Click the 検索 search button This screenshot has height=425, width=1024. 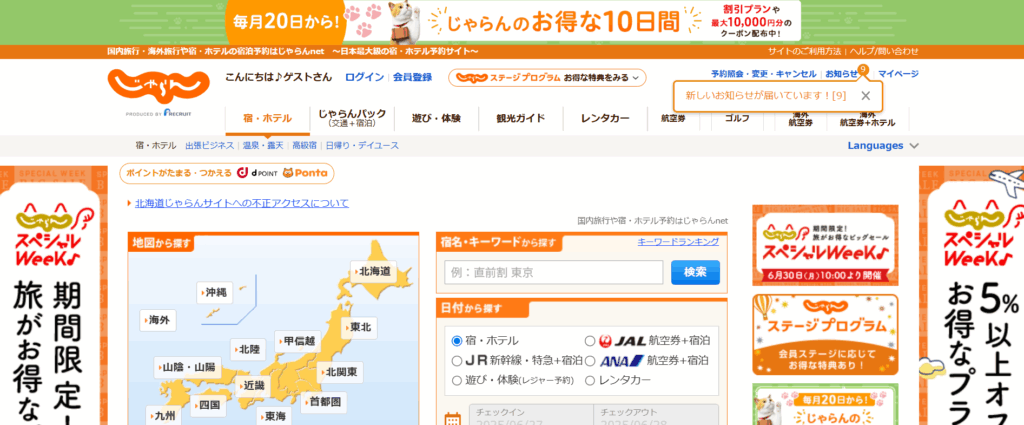695,272
